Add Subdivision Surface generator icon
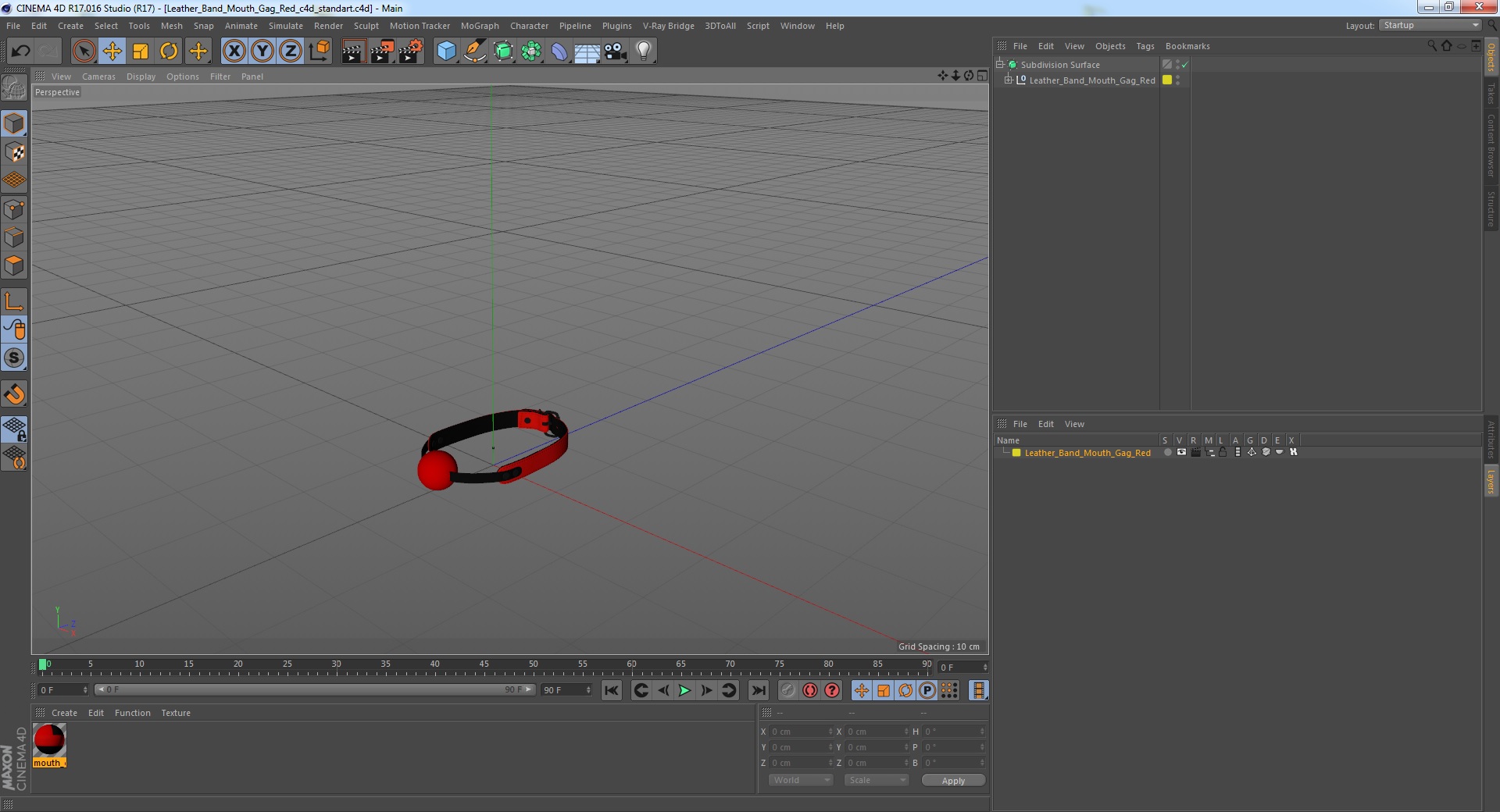Screen dimensions: 1500x812 [503, 52]
